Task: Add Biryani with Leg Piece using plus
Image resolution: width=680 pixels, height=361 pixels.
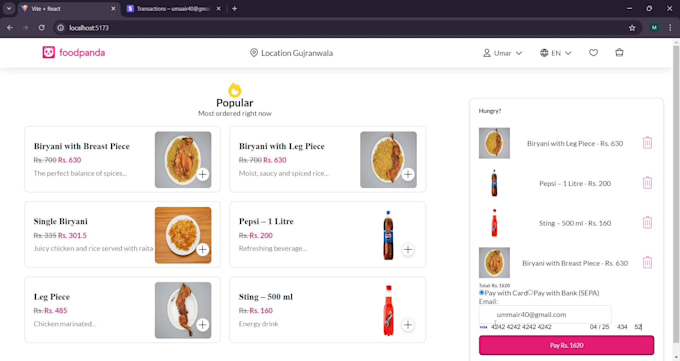Action: (408, 174)
